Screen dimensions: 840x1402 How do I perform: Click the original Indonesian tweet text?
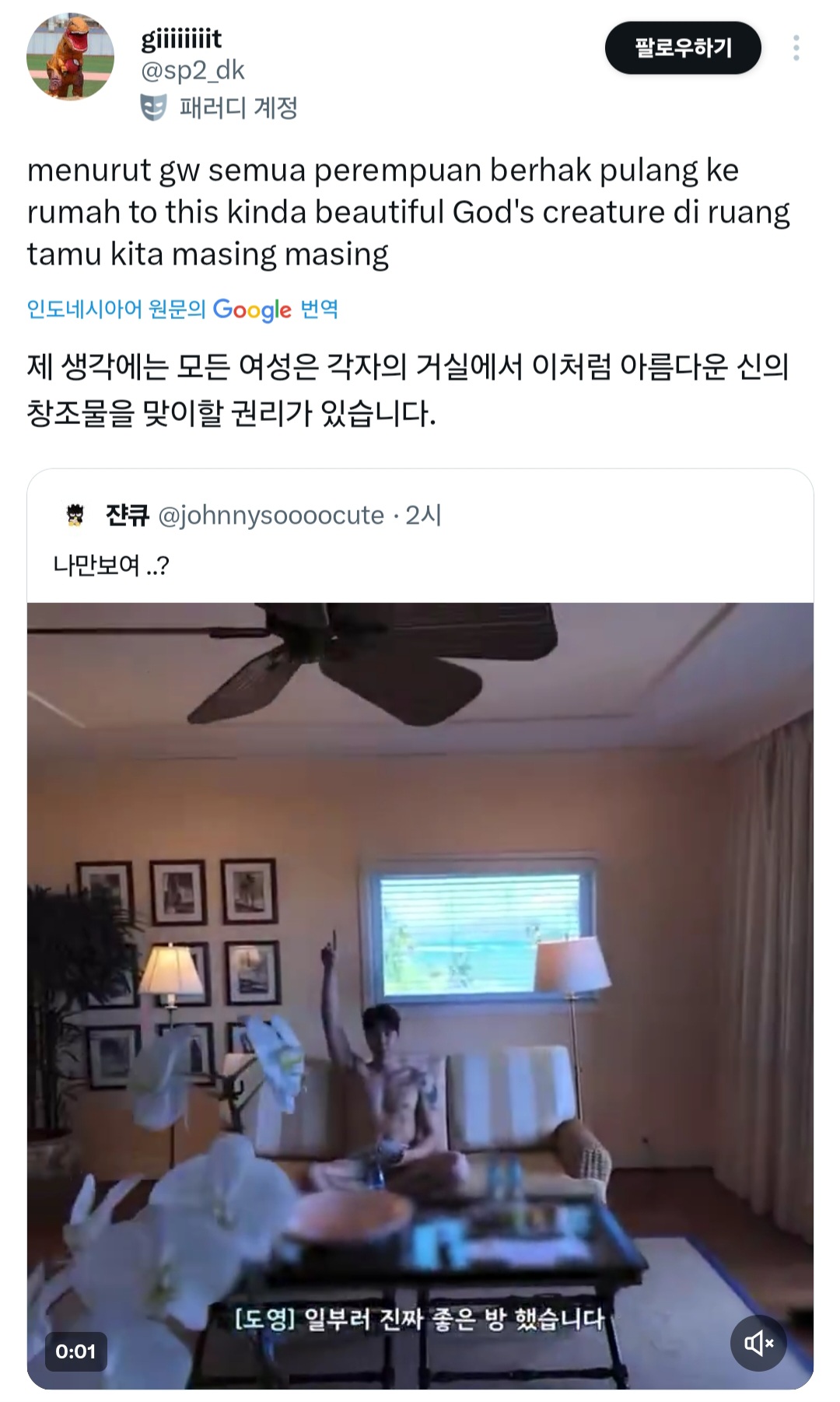408,212
